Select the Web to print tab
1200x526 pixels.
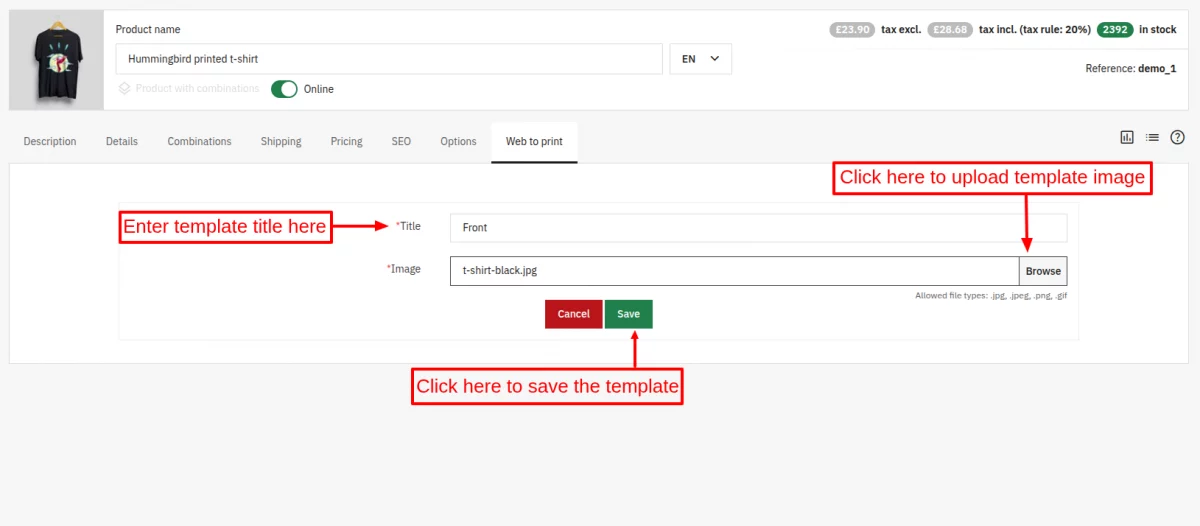[534, 141]
